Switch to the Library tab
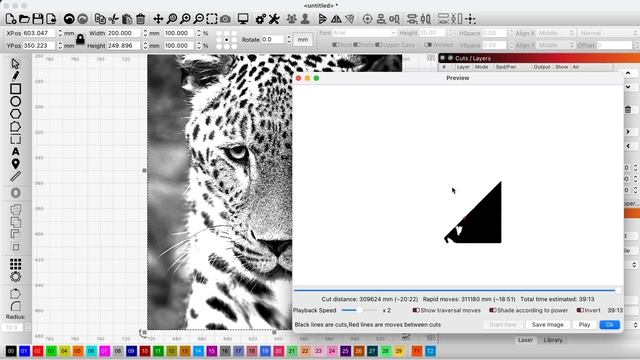This screenshot has height=360, width=640. click(553, 340)
